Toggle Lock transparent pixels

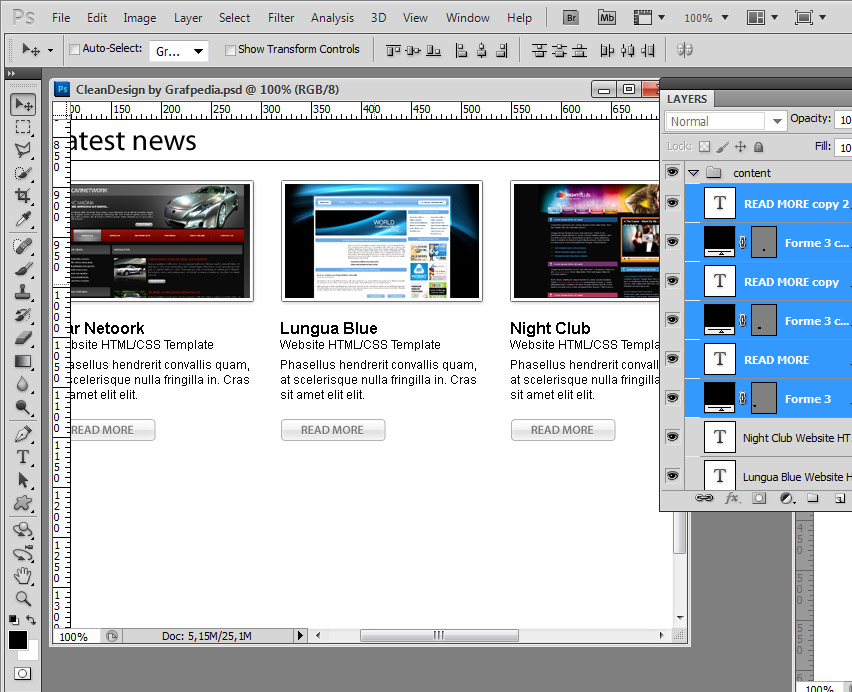click(x=704, y=147)
